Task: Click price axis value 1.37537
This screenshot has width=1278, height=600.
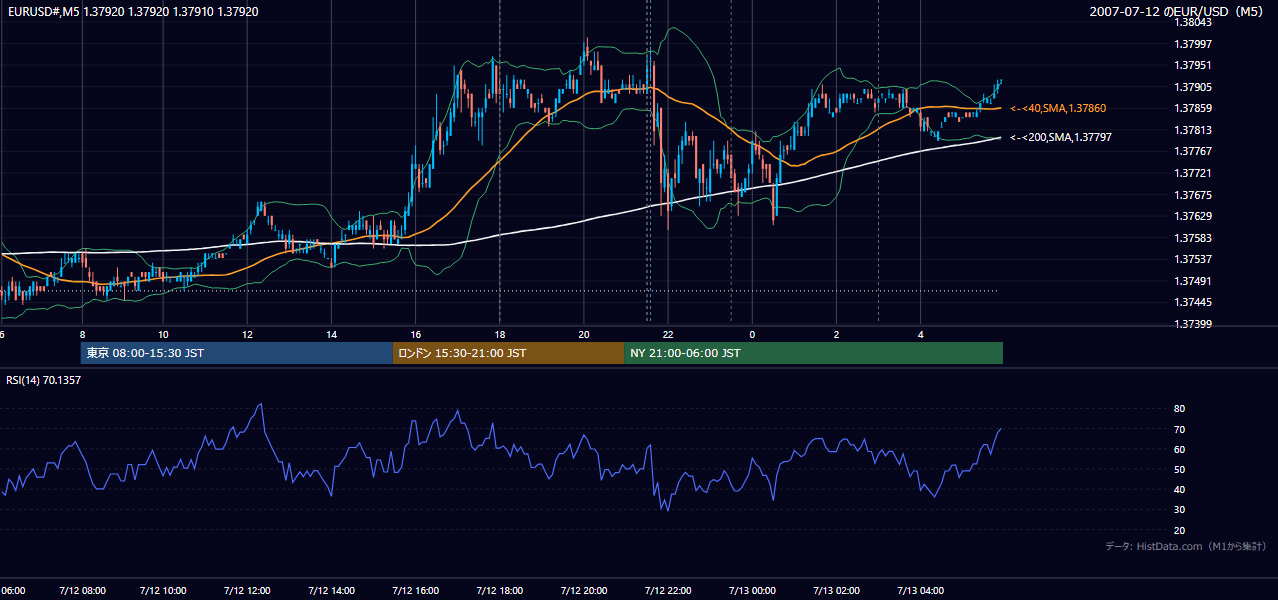Action: click(x=1193, y=259)
